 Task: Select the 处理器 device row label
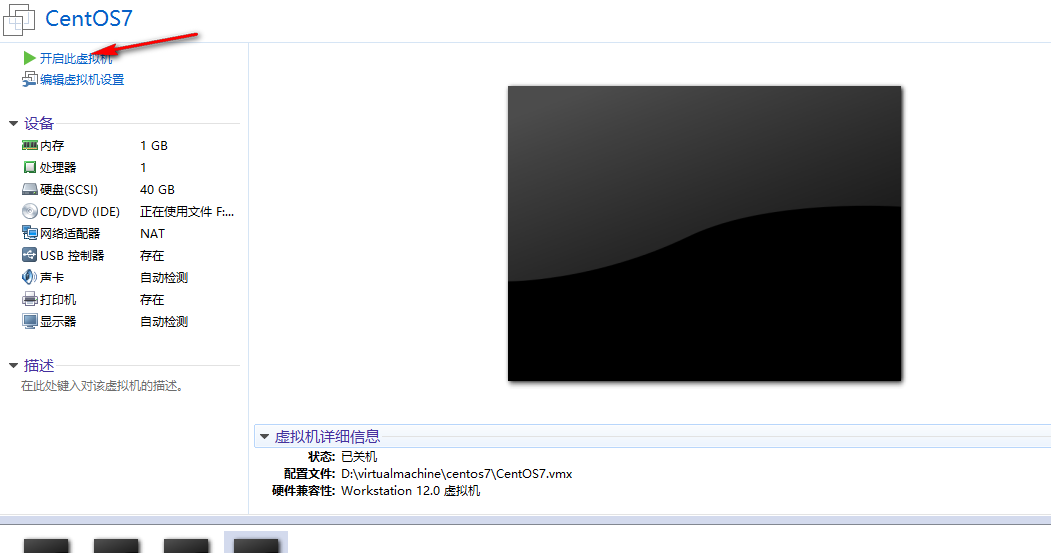tap(58, 168)
